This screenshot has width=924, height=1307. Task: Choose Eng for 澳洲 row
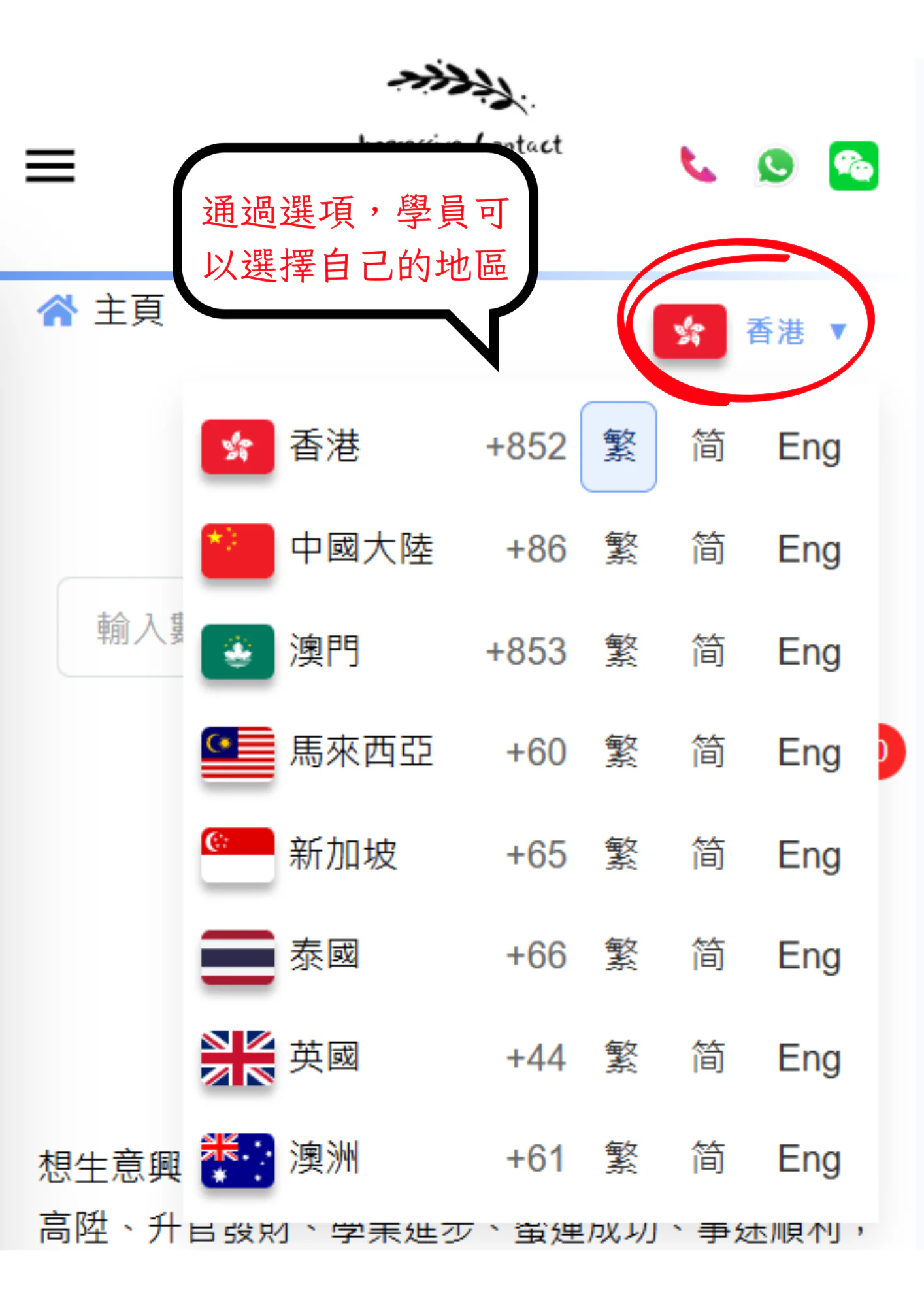tap(809, 1160)
